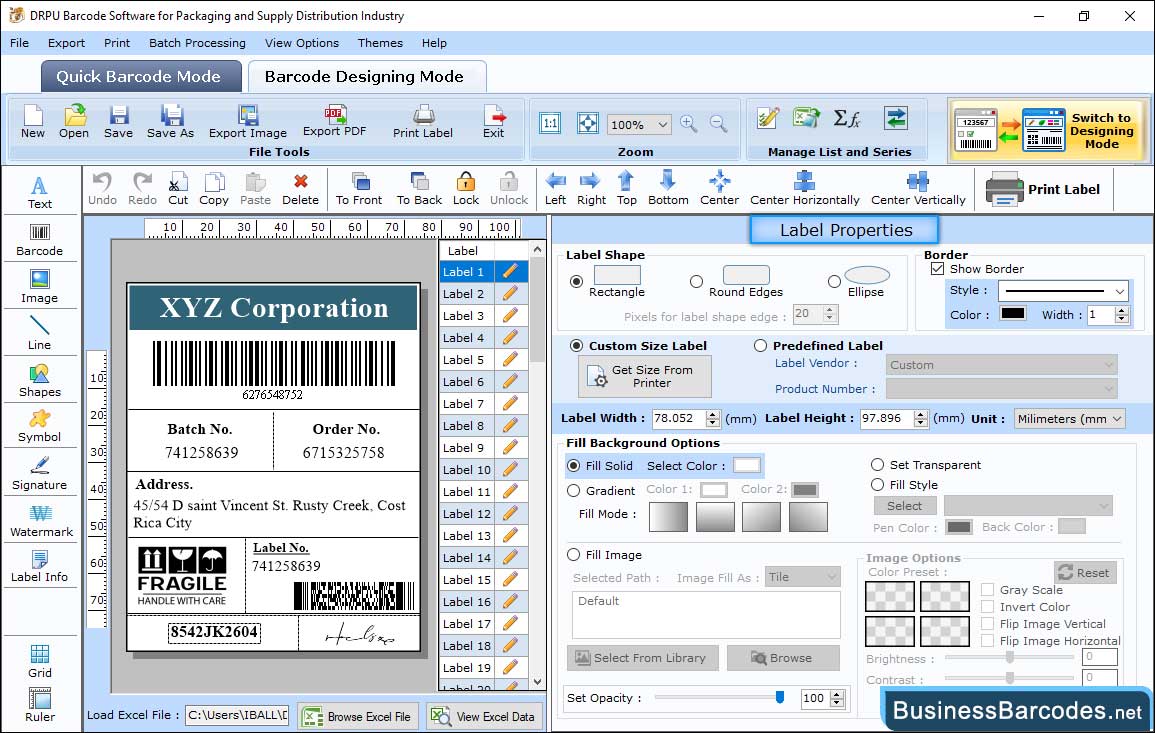Click the Set Opacity value stepper

point(837,698)
